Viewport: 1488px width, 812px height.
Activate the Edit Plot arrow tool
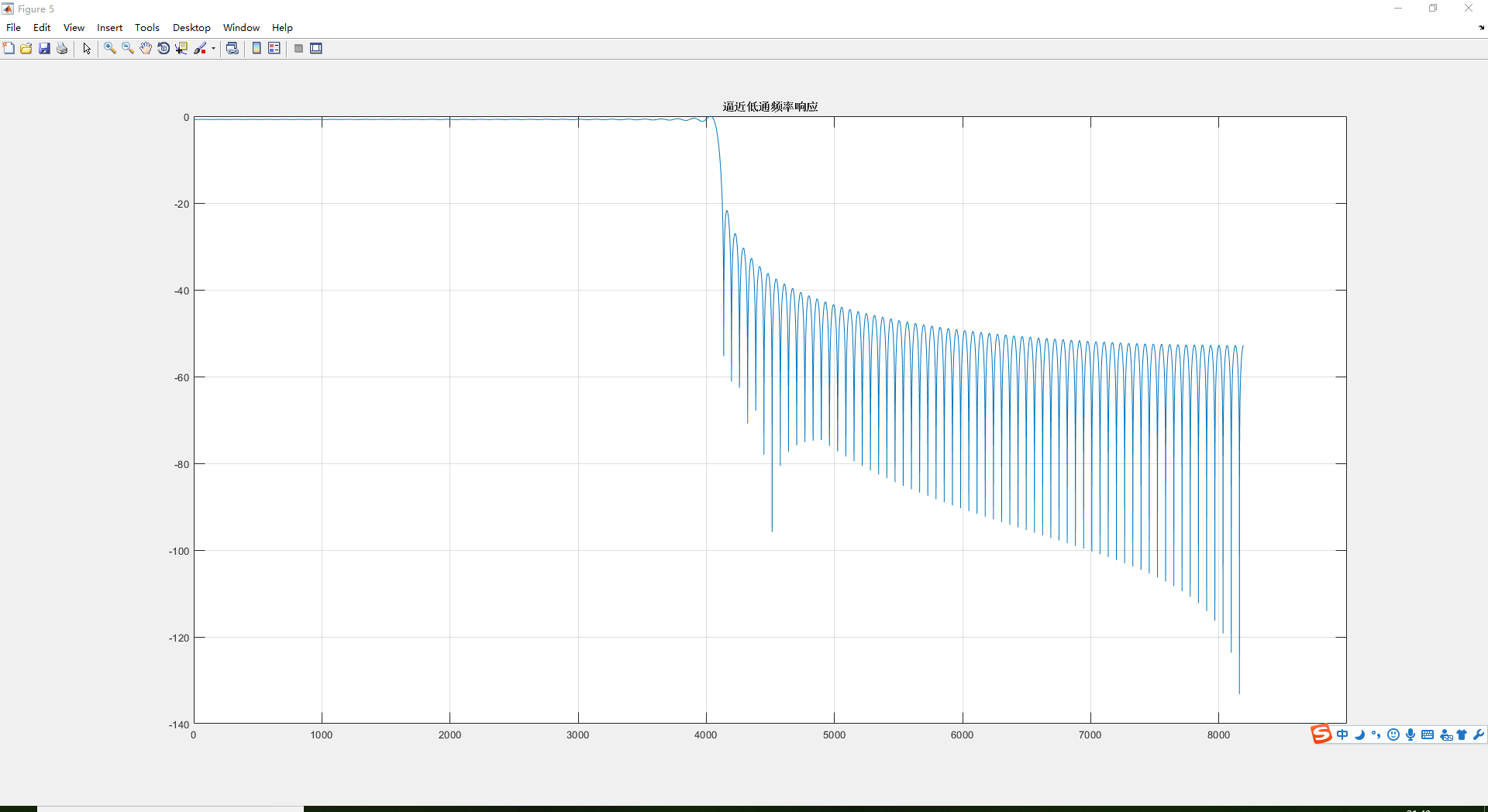(87, 49)
